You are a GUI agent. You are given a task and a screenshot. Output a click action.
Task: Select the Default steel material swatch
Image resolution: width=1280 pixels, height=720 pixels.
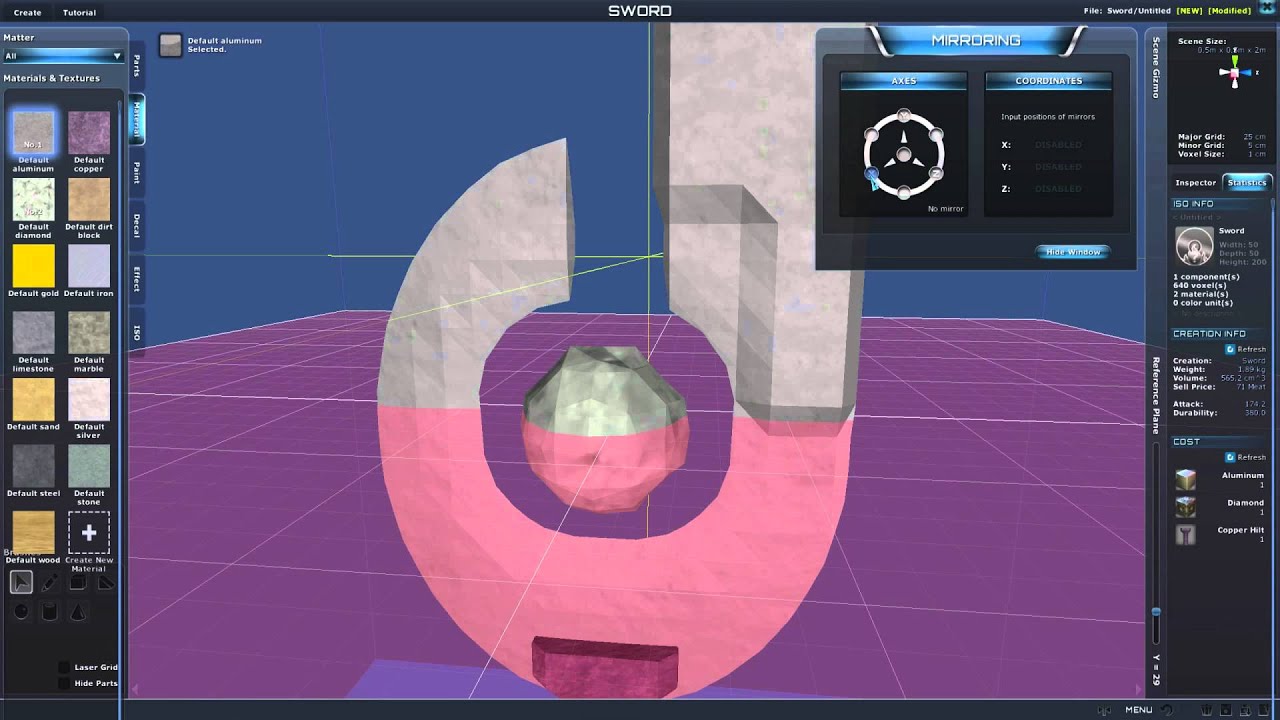33,466
